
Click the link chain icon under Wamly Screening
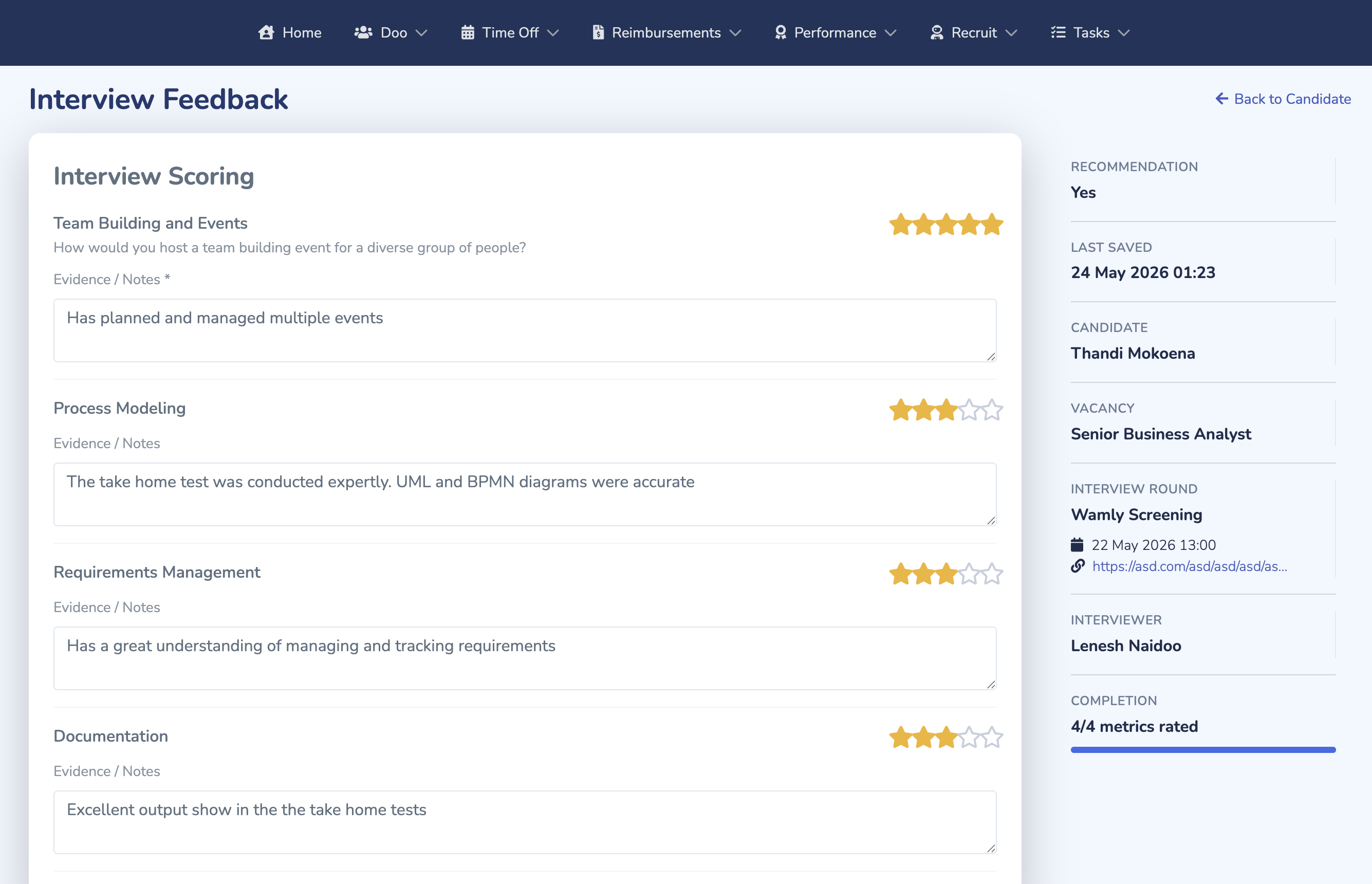coord(1078,566)
